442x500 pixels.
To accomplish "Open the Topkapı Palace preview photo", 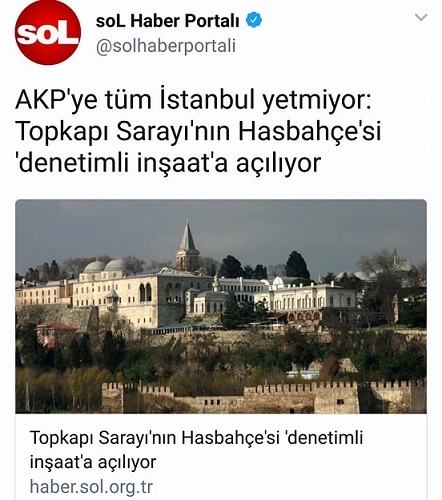I will pos(221,306).
